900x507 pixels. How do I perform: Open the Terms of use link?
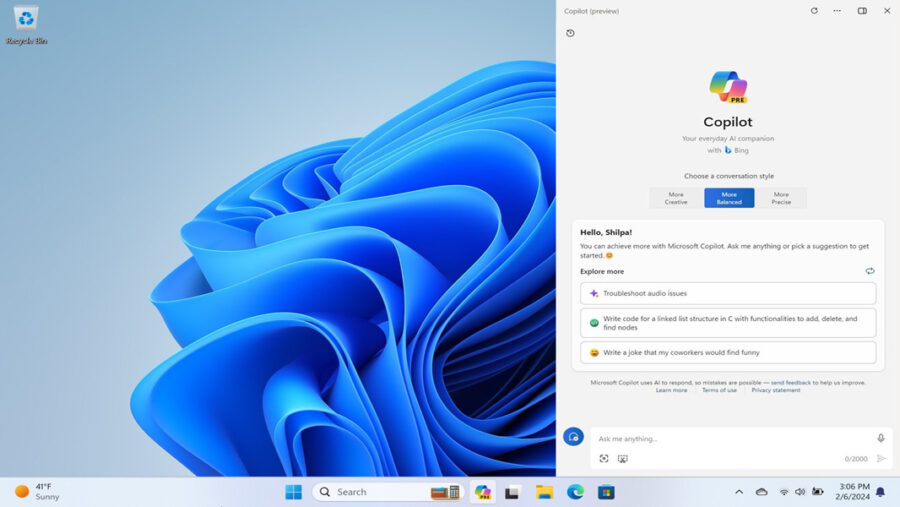pyautogui.click(x=719, y=390)
